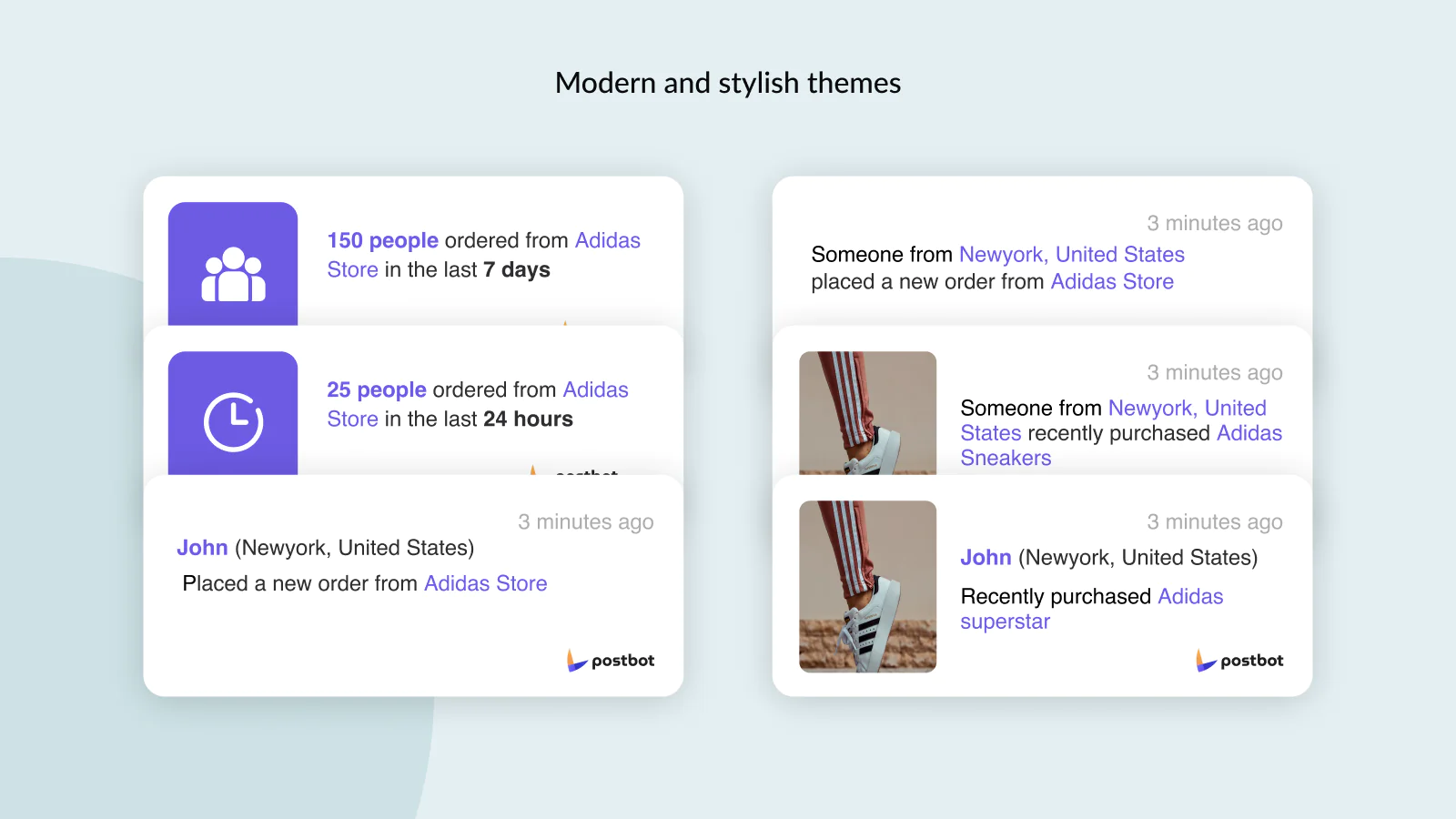
Task: Click 'Newyork, United States' in Sneakers card
Action: (x=1114, y=420)
